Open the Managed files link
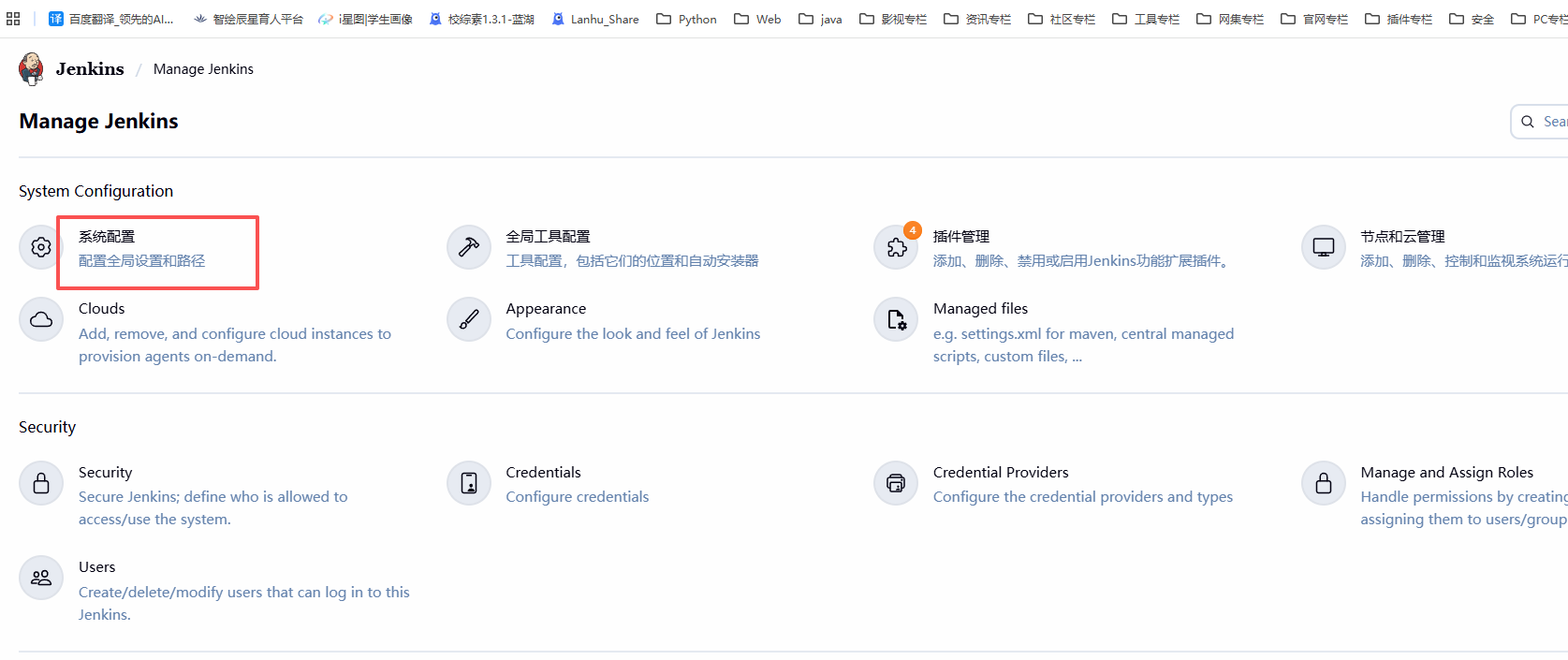 [980, 309]
